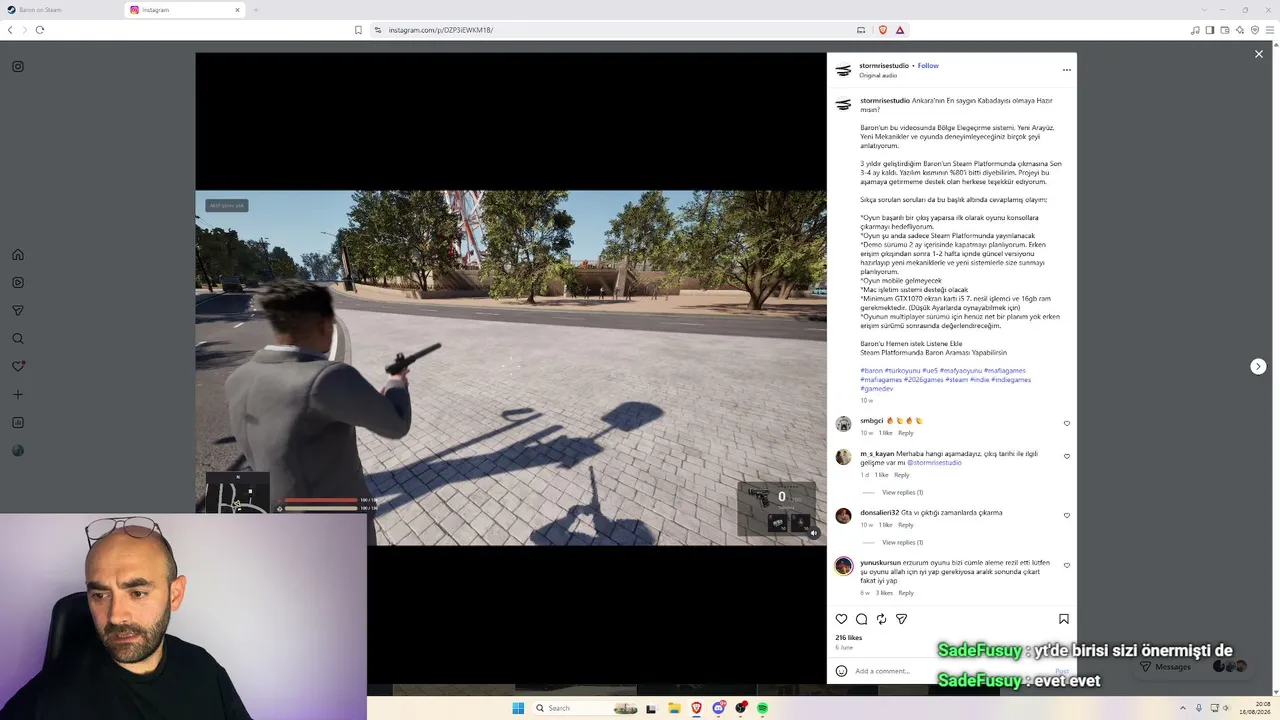Open Spotify from the taskbar
This screenshot has height=720, width=1280.
click(762, 708)
